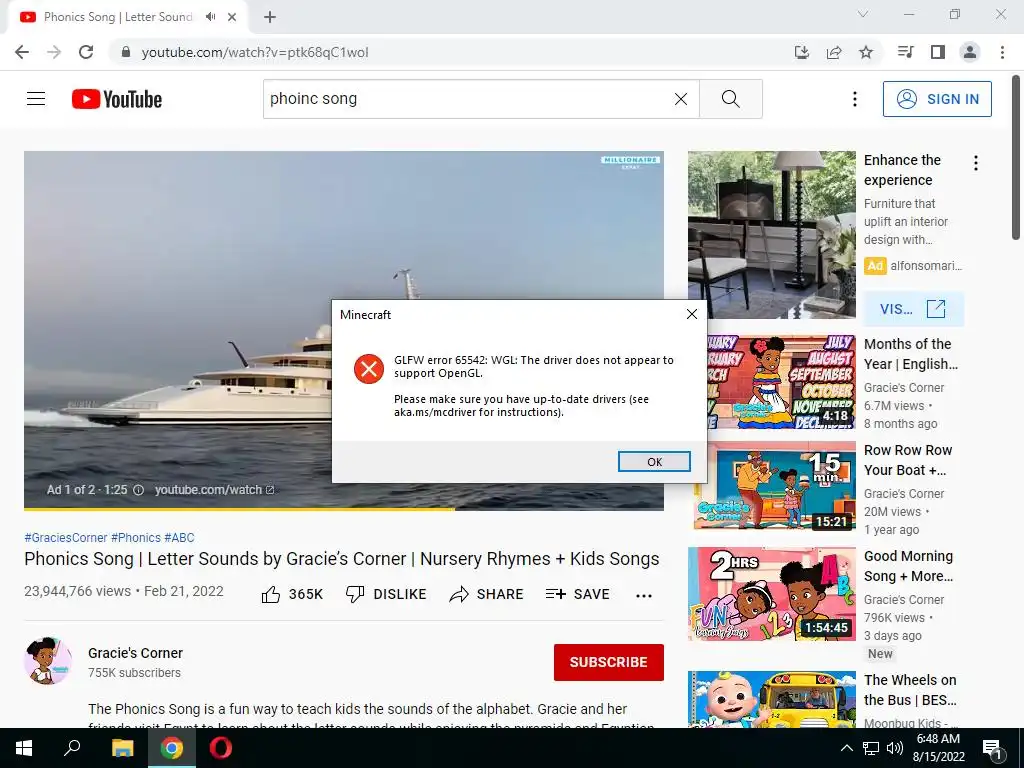This screenshot has height=768, width=1024.
Task: Go back to the previous browser page
Action: tap(22, 52)
